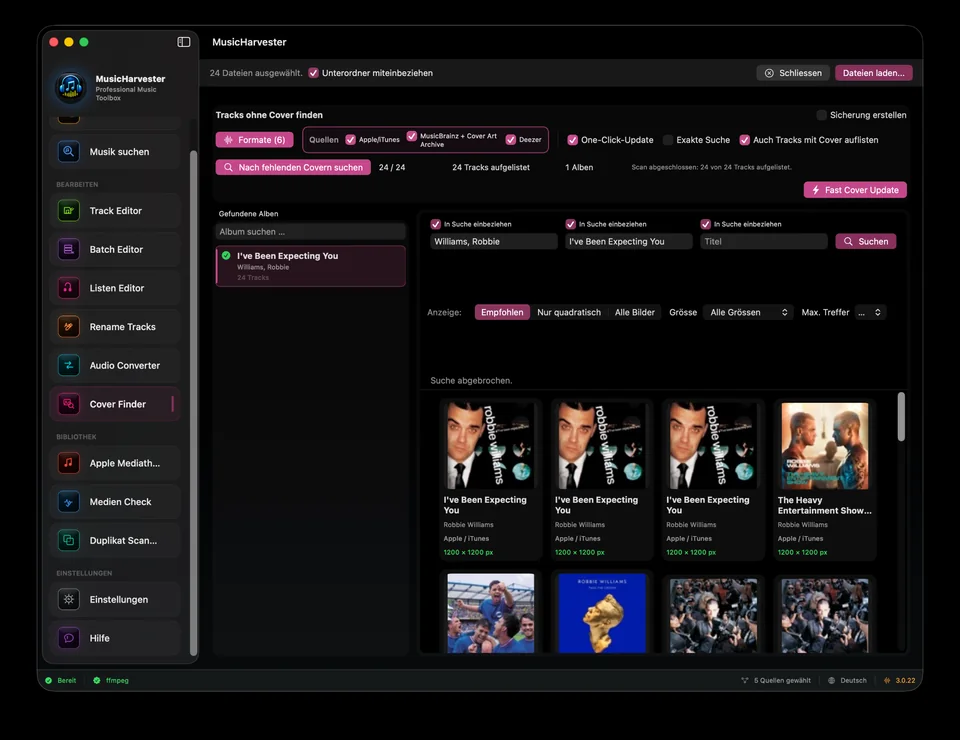Click the album field I've Been Expecting You
The image size is (960, 740).
tap(629, 241)
